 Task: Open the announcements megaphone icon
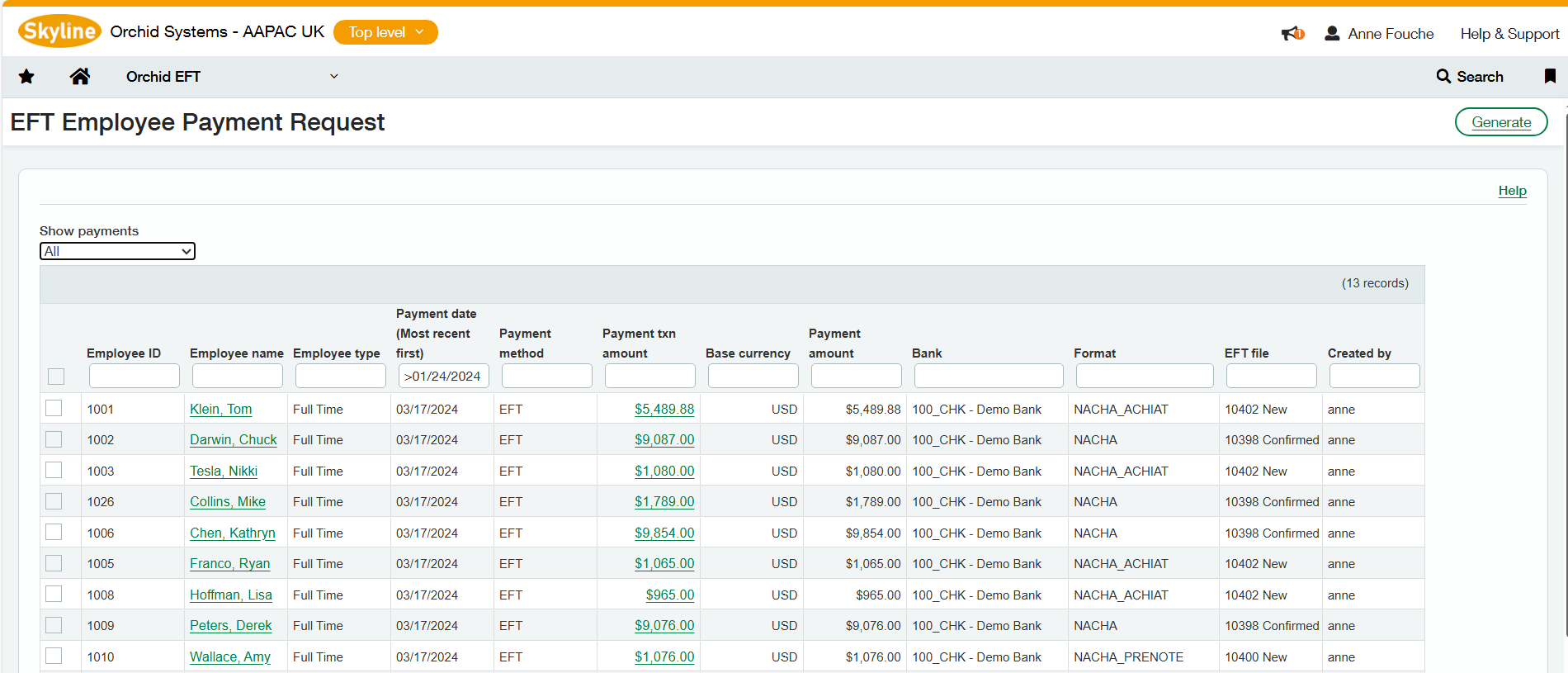pyautogui.click(x=1292, y=34)
